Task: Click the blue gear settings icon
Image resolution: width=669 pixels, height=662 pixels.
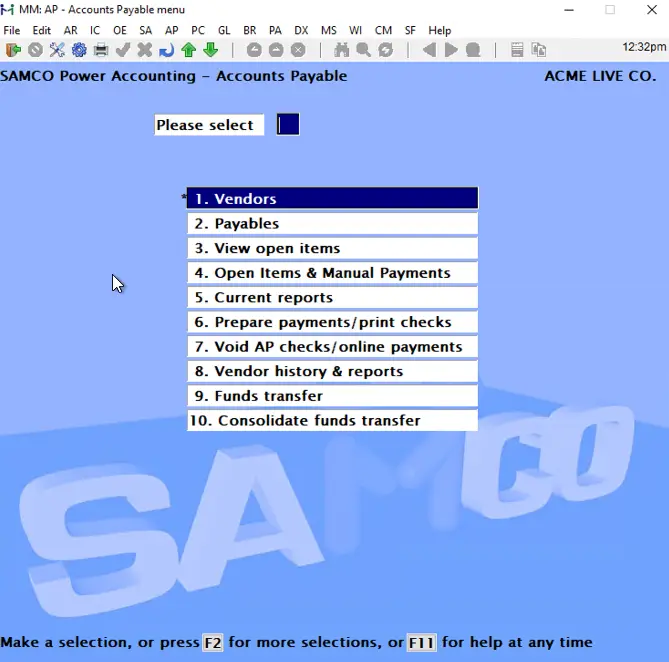Action: click(x=78, y=50)
